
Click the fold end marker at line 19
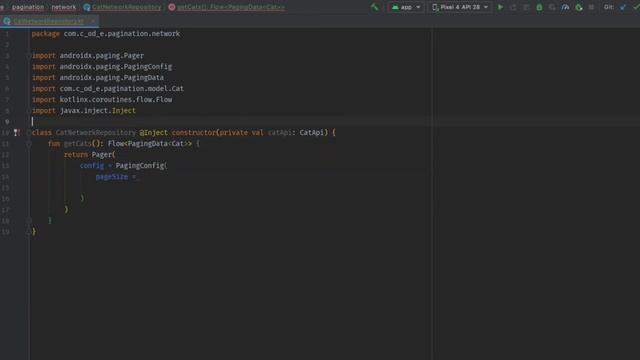29,231
